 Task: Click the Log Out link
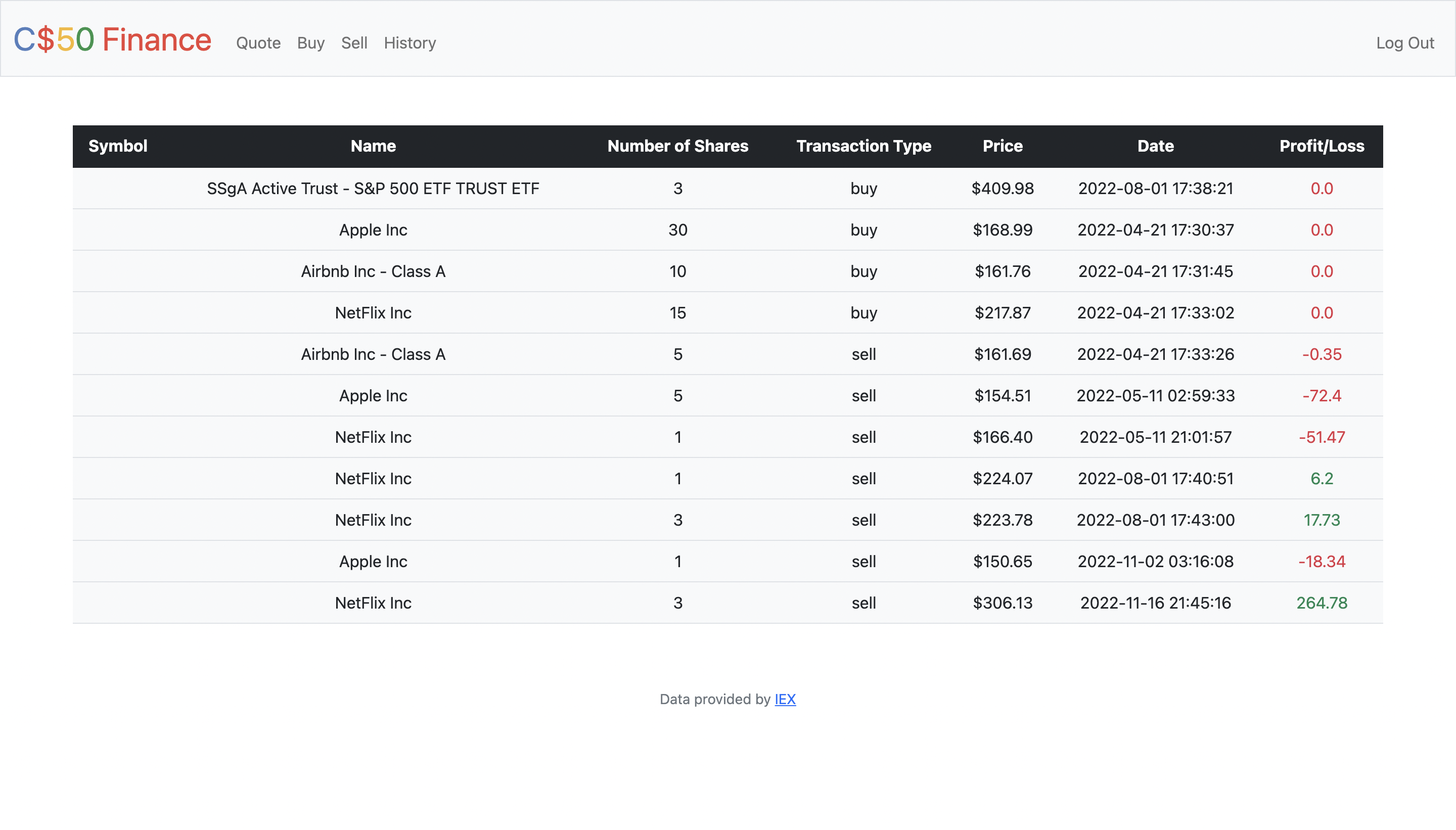coord(1405,43)
